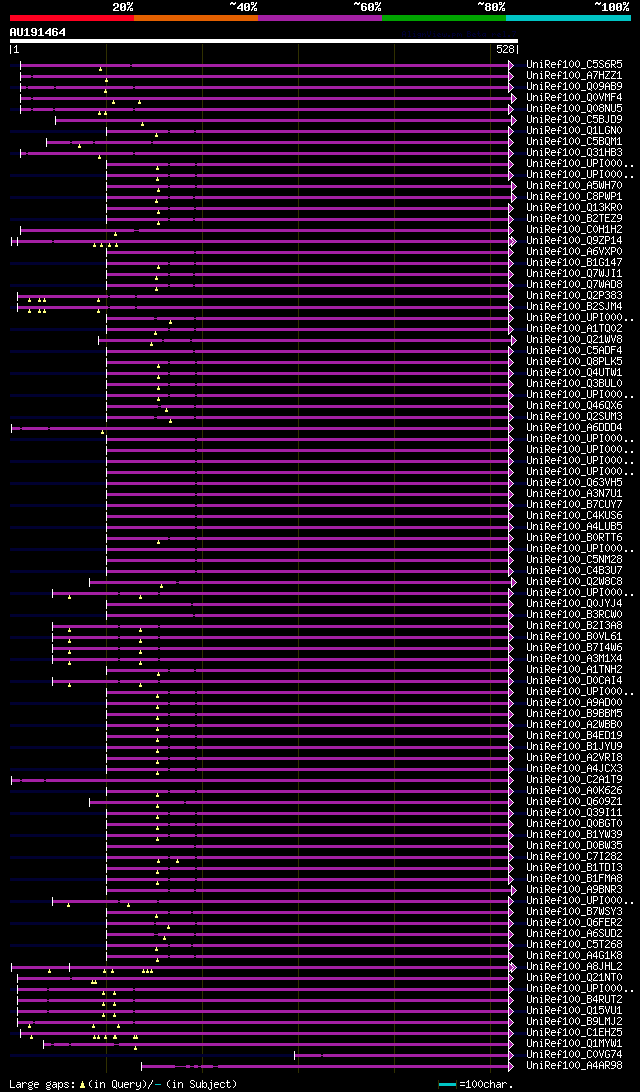Click the orange ~40% identity legend segment
Image resolution: width=640 pixels, height=1092 pixels.
(x=196, y=17)
